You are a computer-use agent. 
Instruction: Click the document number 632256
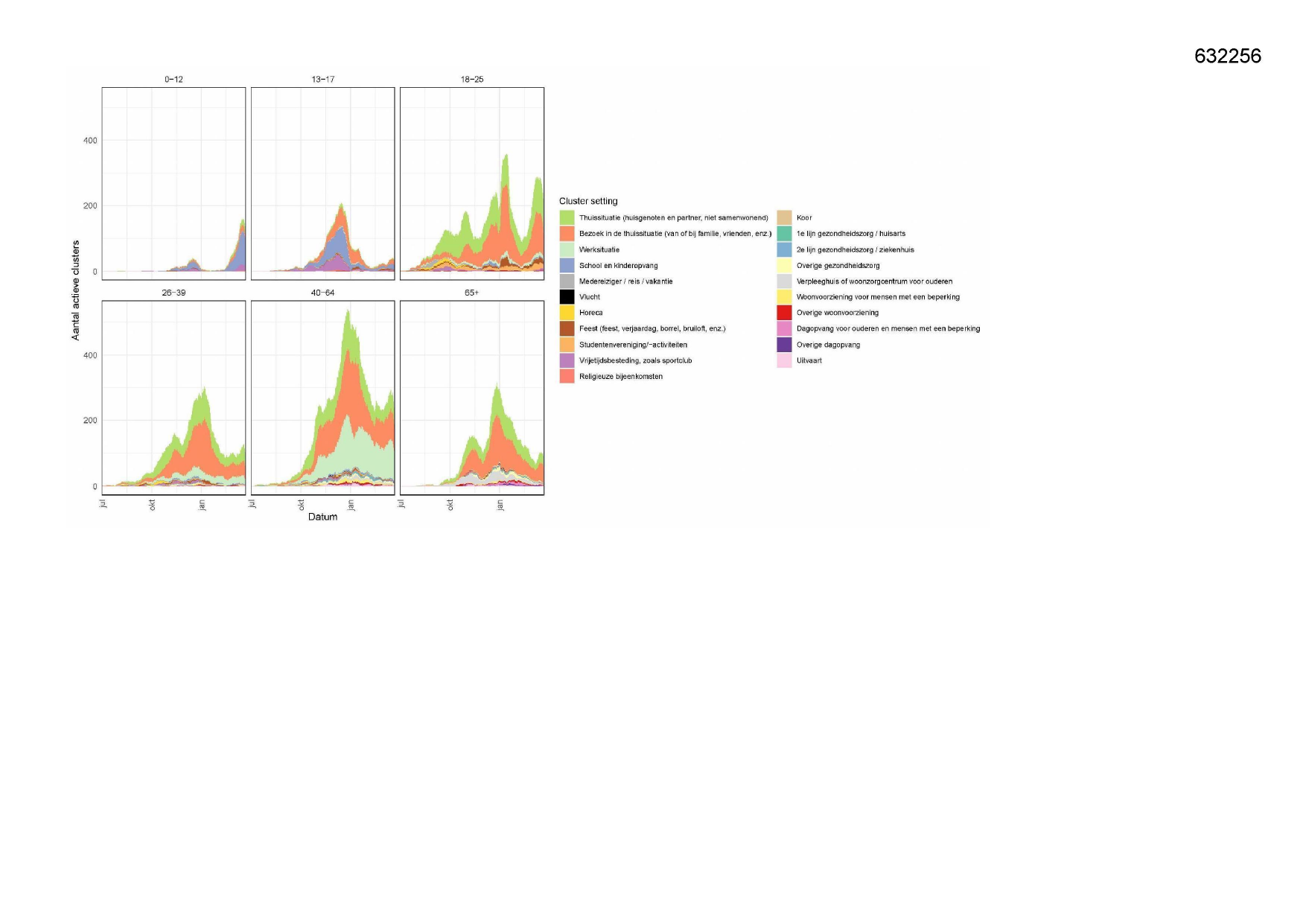(x=1227, y=56)
